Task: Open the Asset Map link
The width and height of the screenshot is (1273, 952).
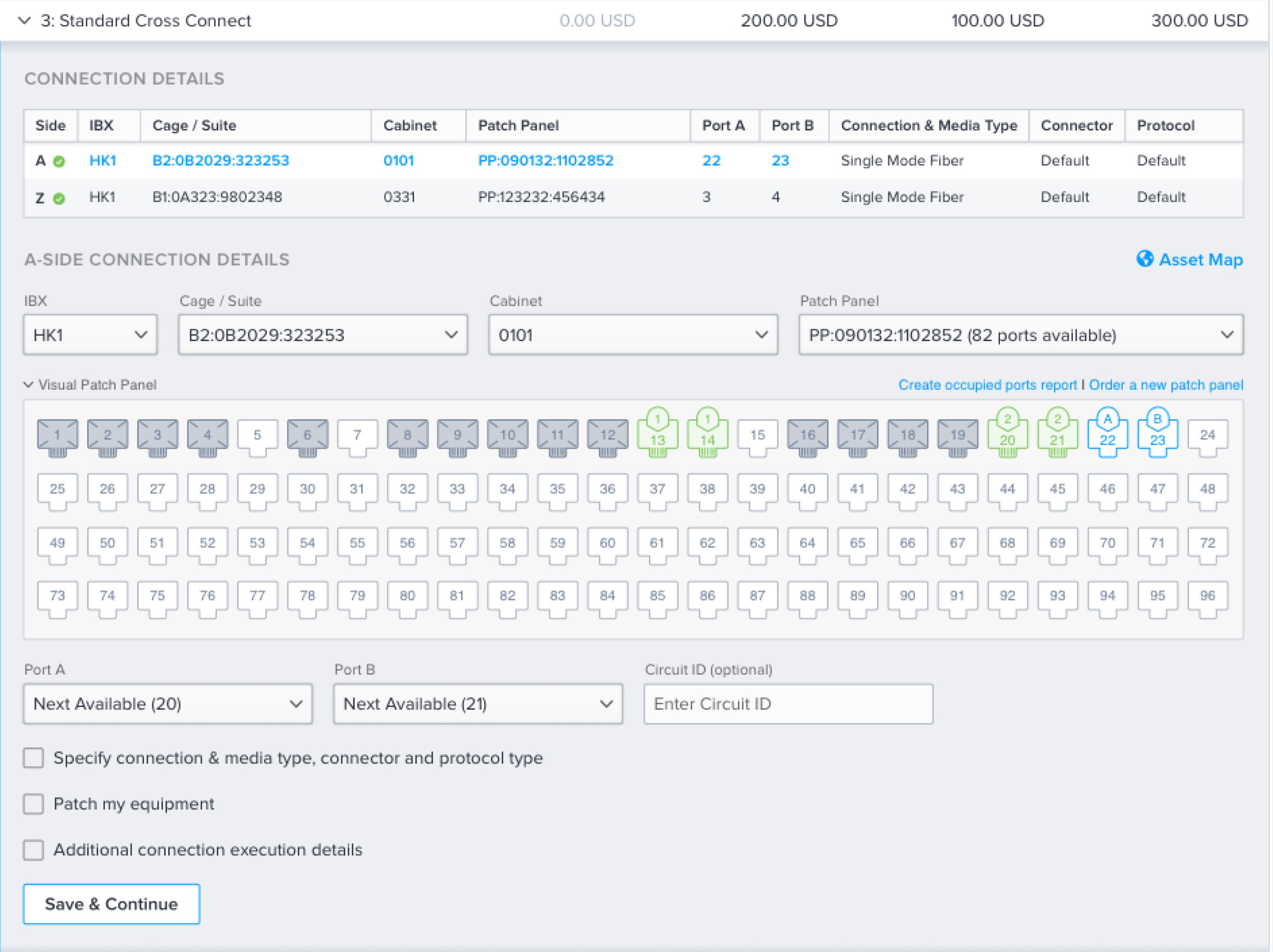Action: click(x=1189, y=260)
